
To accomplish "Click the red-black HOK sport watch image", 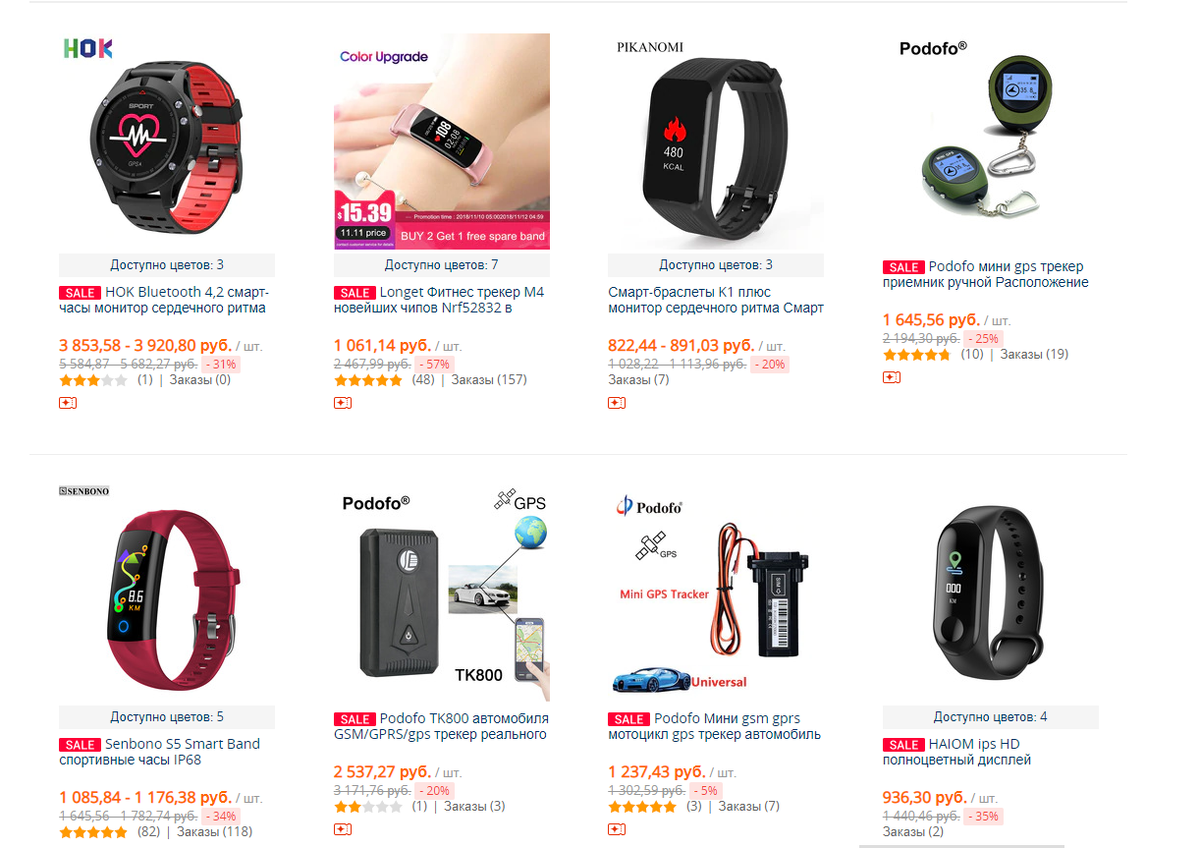I will point(167,141).
